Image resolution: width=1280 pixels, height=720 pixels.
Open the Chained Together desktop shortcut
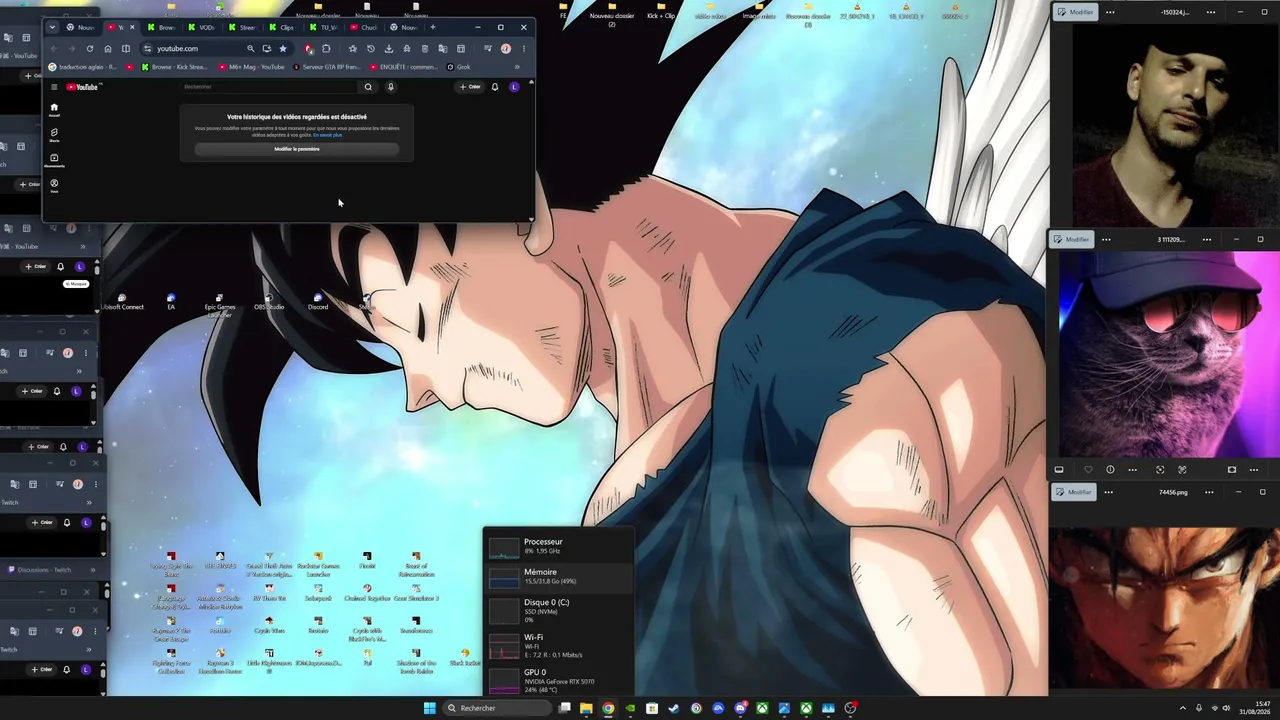pyautogui.click(x=367, y=593)
